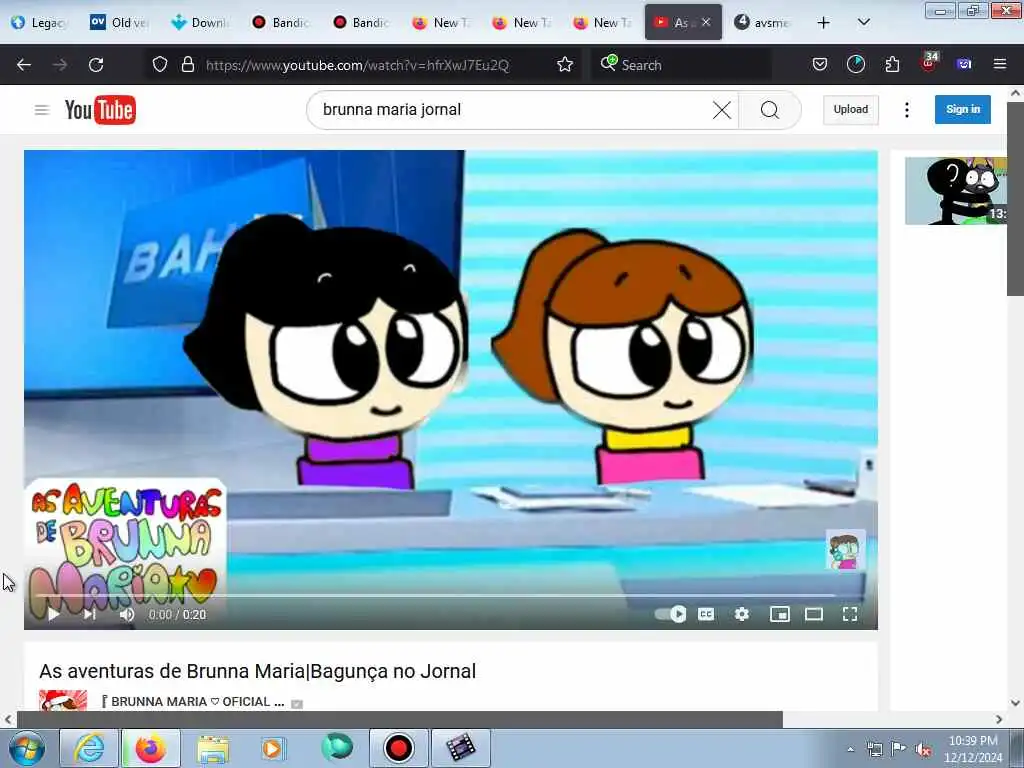The width and height of the screenshot is (1024, 768).
Task: Mute the video volume
Action: point(127,614)
